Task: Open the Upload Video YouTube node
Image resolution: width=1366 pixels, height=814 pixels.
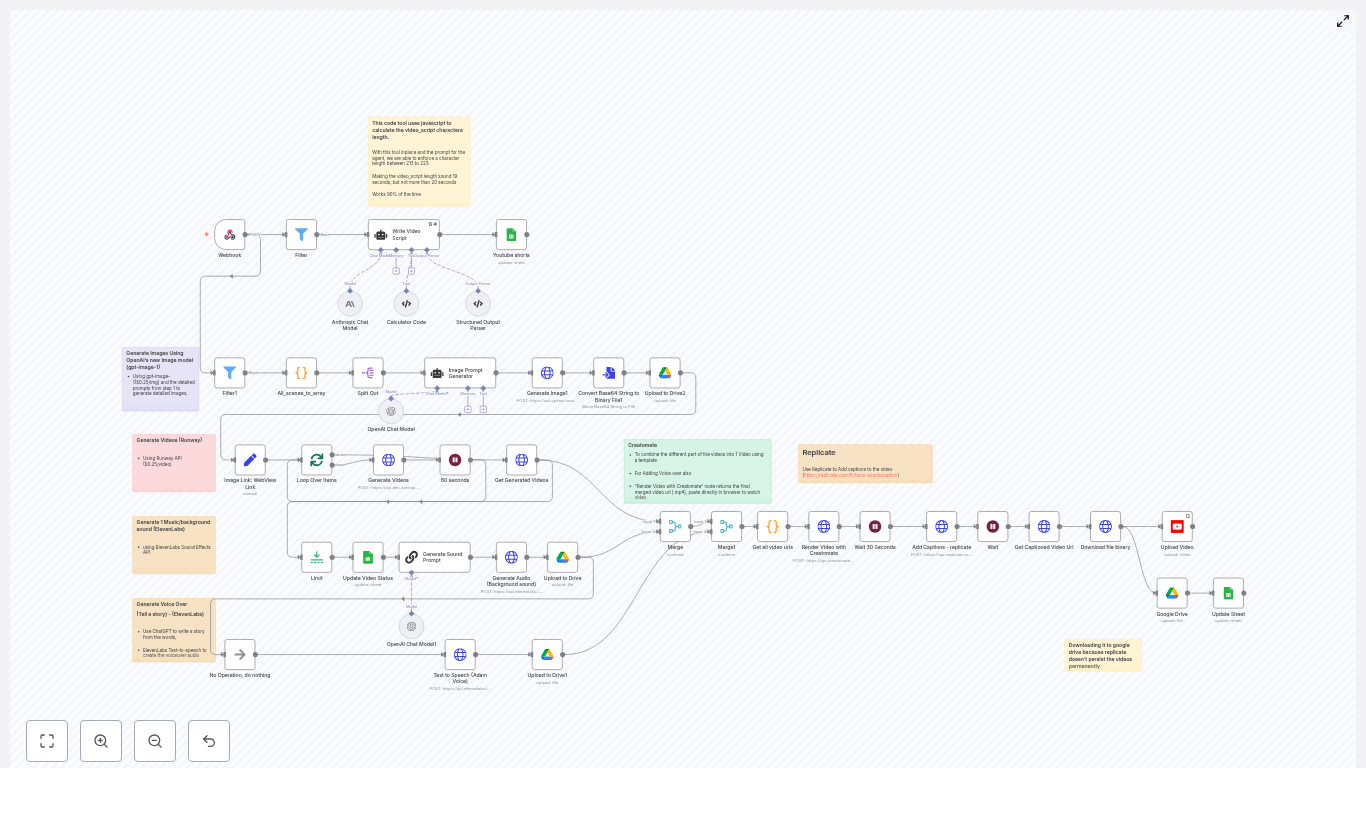Action: pyautogui.click(x=1177, y=526)
